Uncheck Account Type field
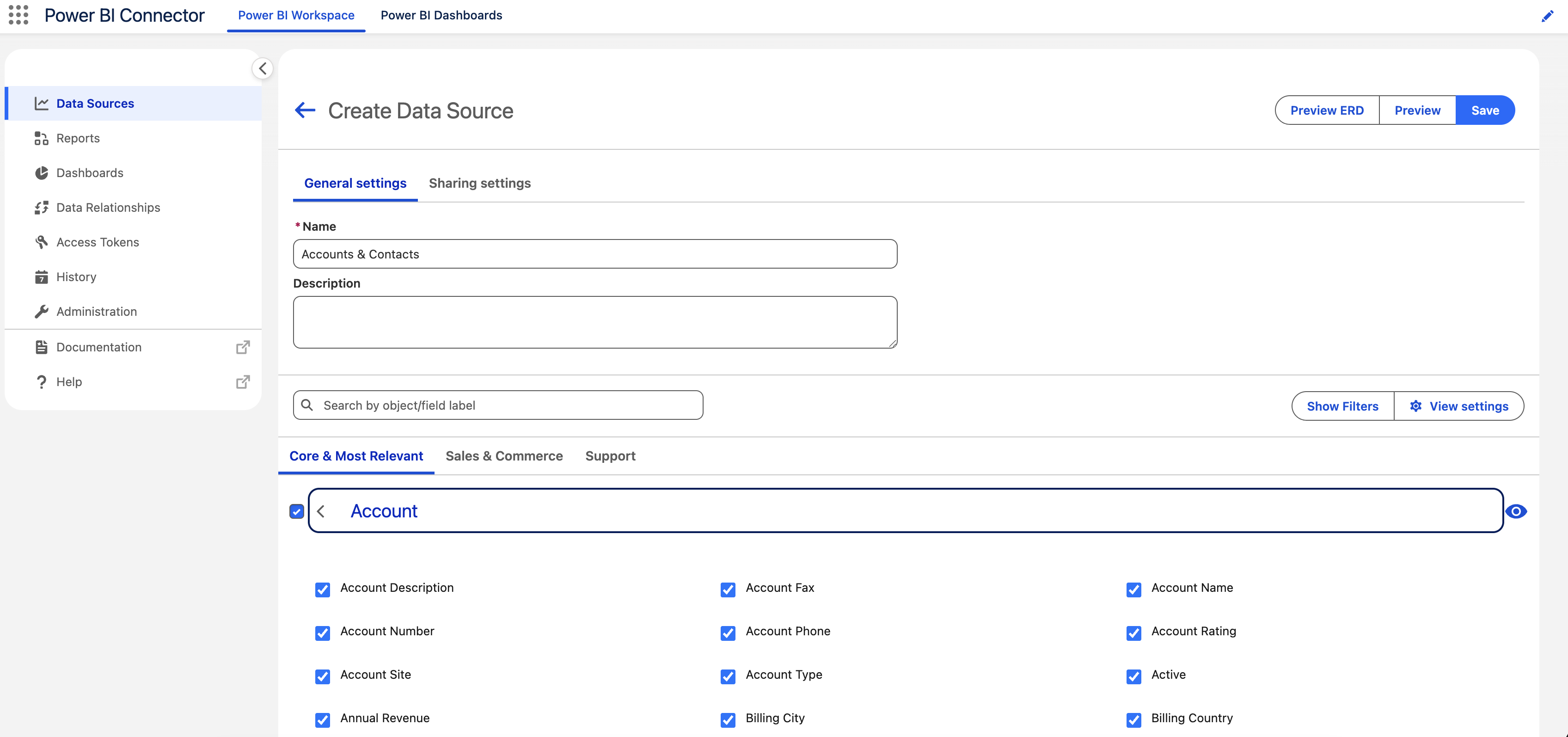Image resolution: width=1568 pixels, height=737 pixels. 728,677
